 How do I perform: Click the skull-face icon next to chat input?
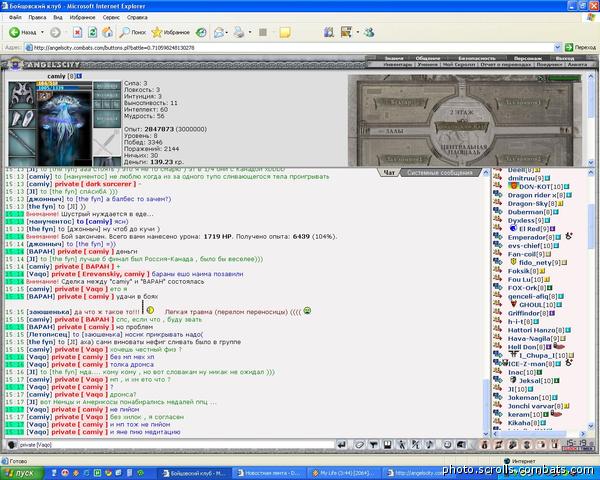point(12,445)
